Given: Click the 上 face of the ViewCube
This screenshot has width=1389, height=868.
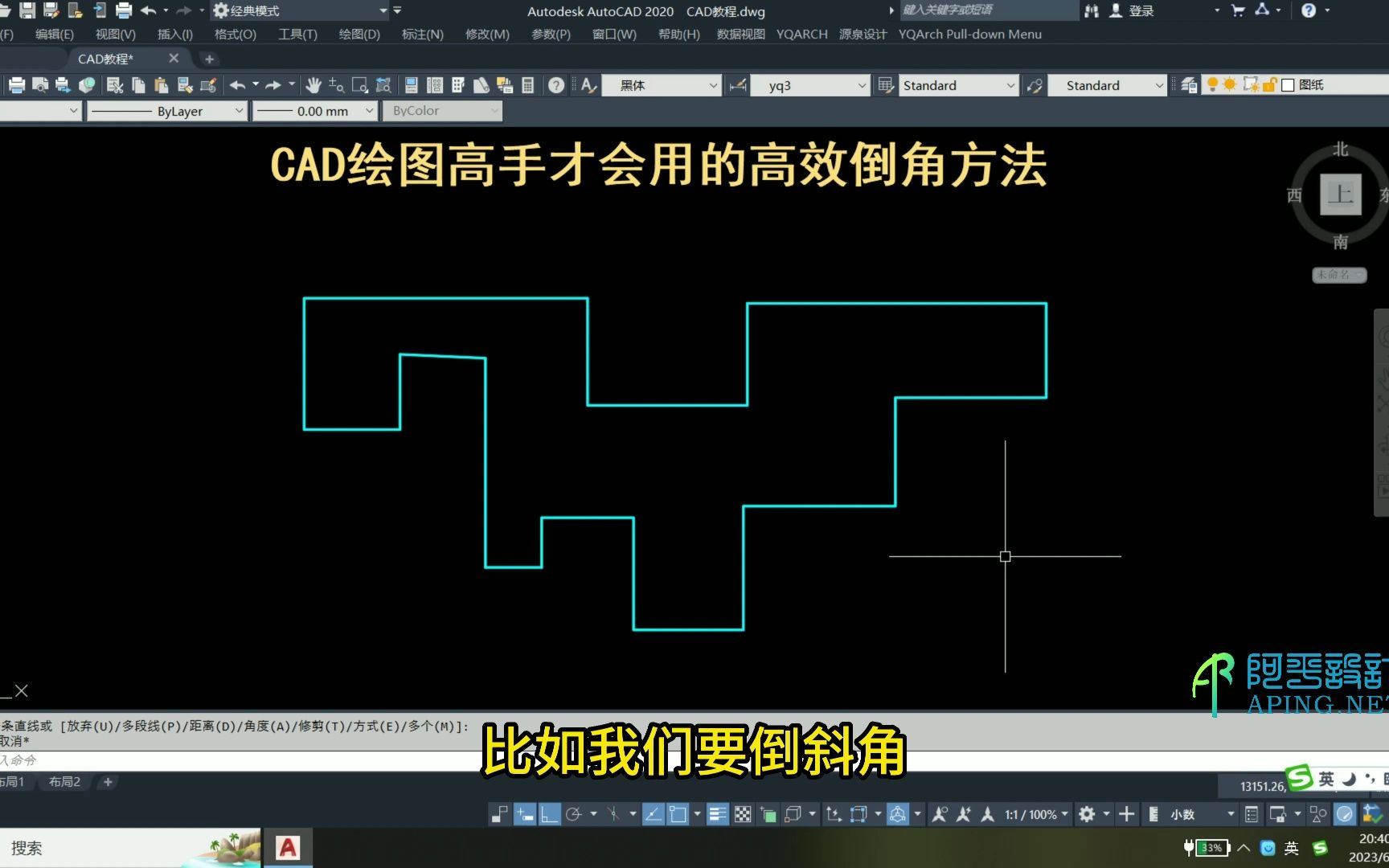Looking at the screenshot, I should coord(1341,194).
